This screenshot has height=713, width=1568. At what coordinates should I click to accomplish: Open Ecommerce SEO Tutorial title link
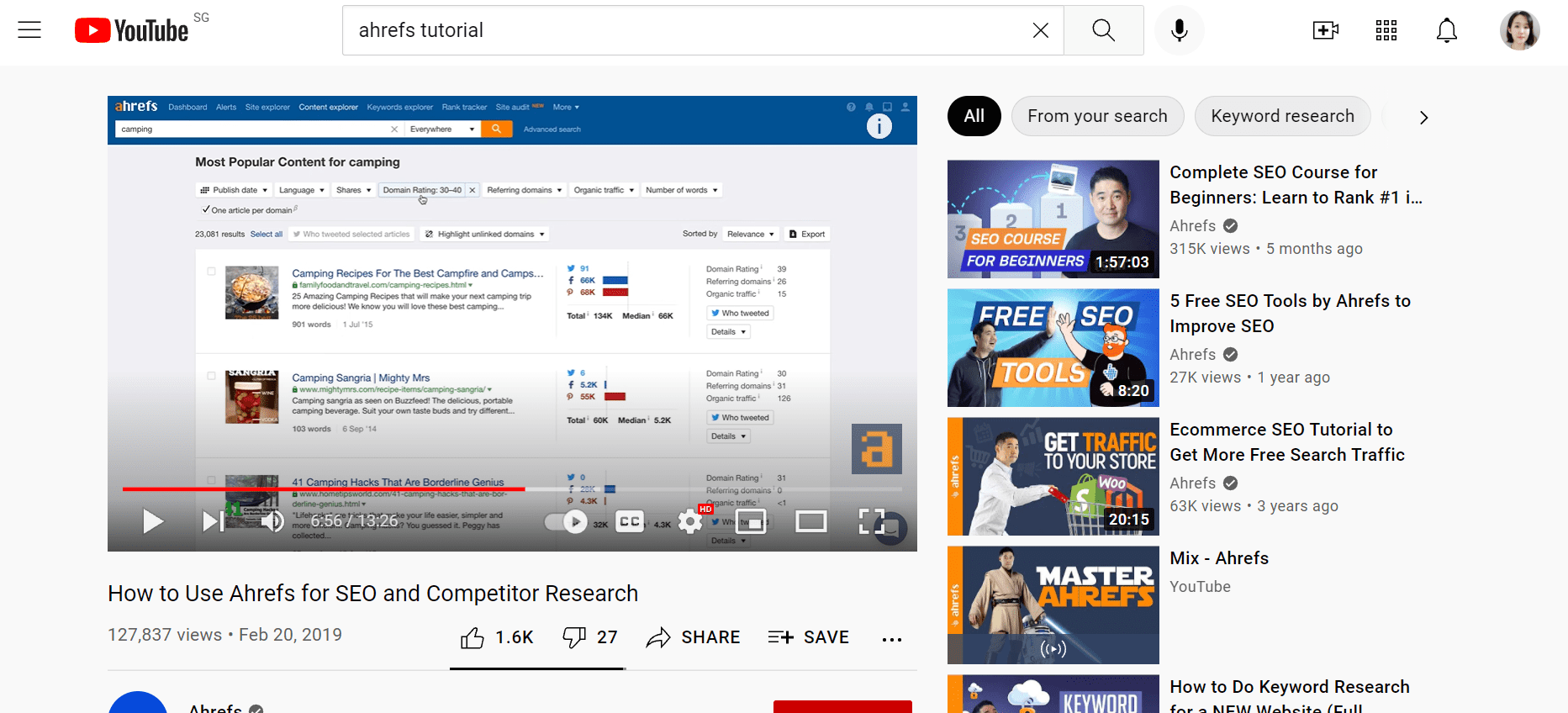(1287, 442)
